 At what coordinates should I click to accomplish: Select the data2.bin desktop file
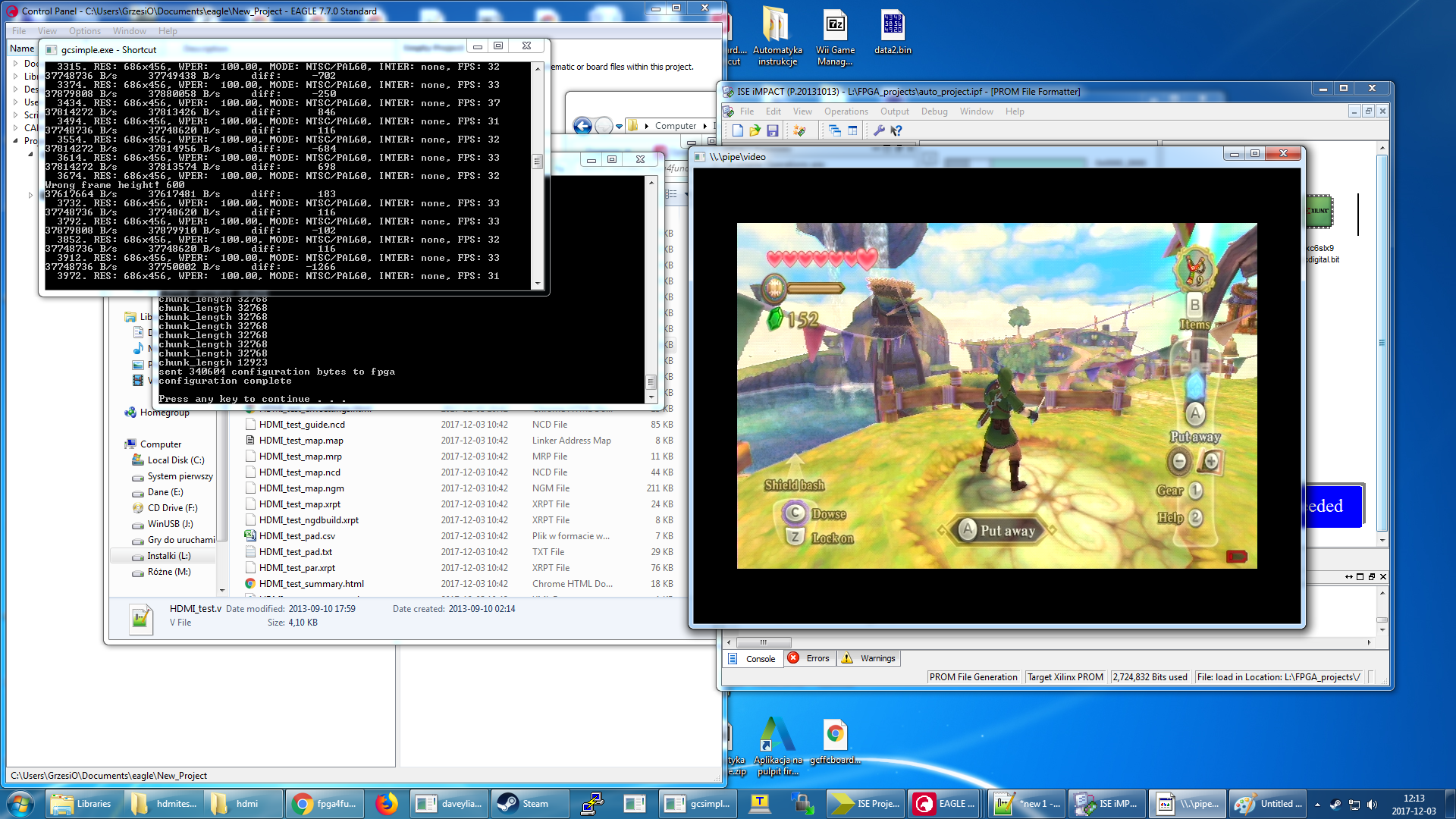pos(893,32)
